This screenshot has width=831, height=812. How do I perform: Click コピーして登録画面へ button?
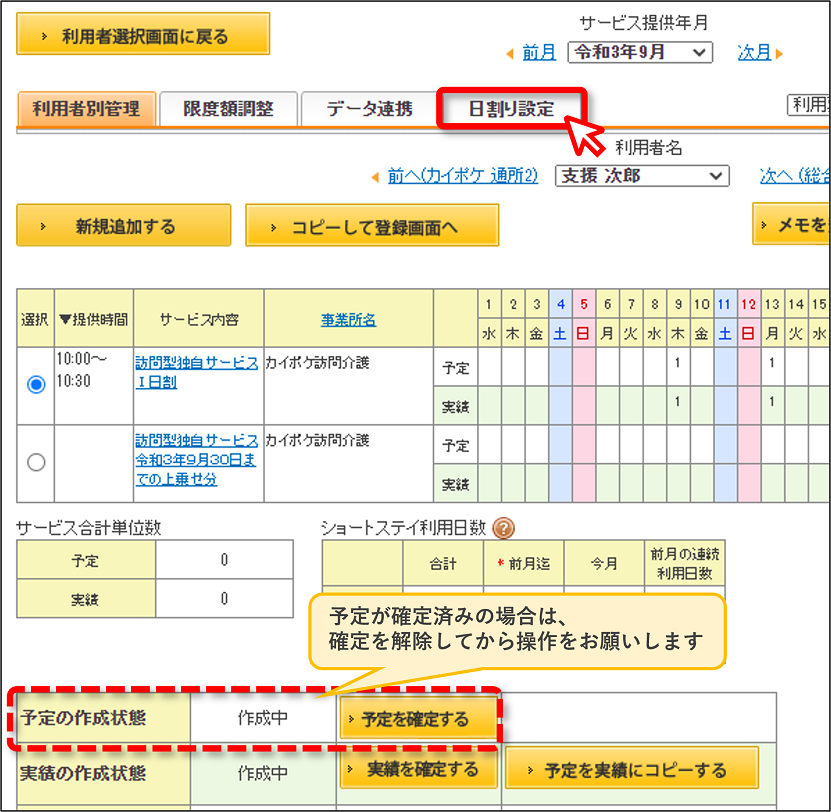click(372, 226)
